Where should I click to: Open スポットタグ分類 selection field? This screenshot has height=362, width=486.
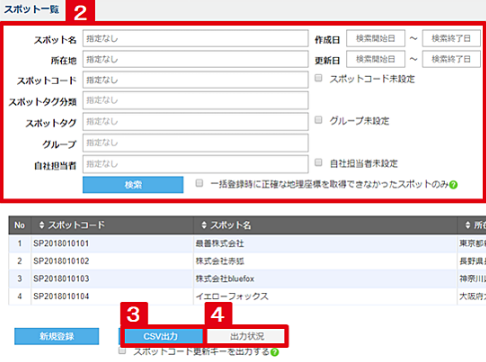[x=195, y=100]
